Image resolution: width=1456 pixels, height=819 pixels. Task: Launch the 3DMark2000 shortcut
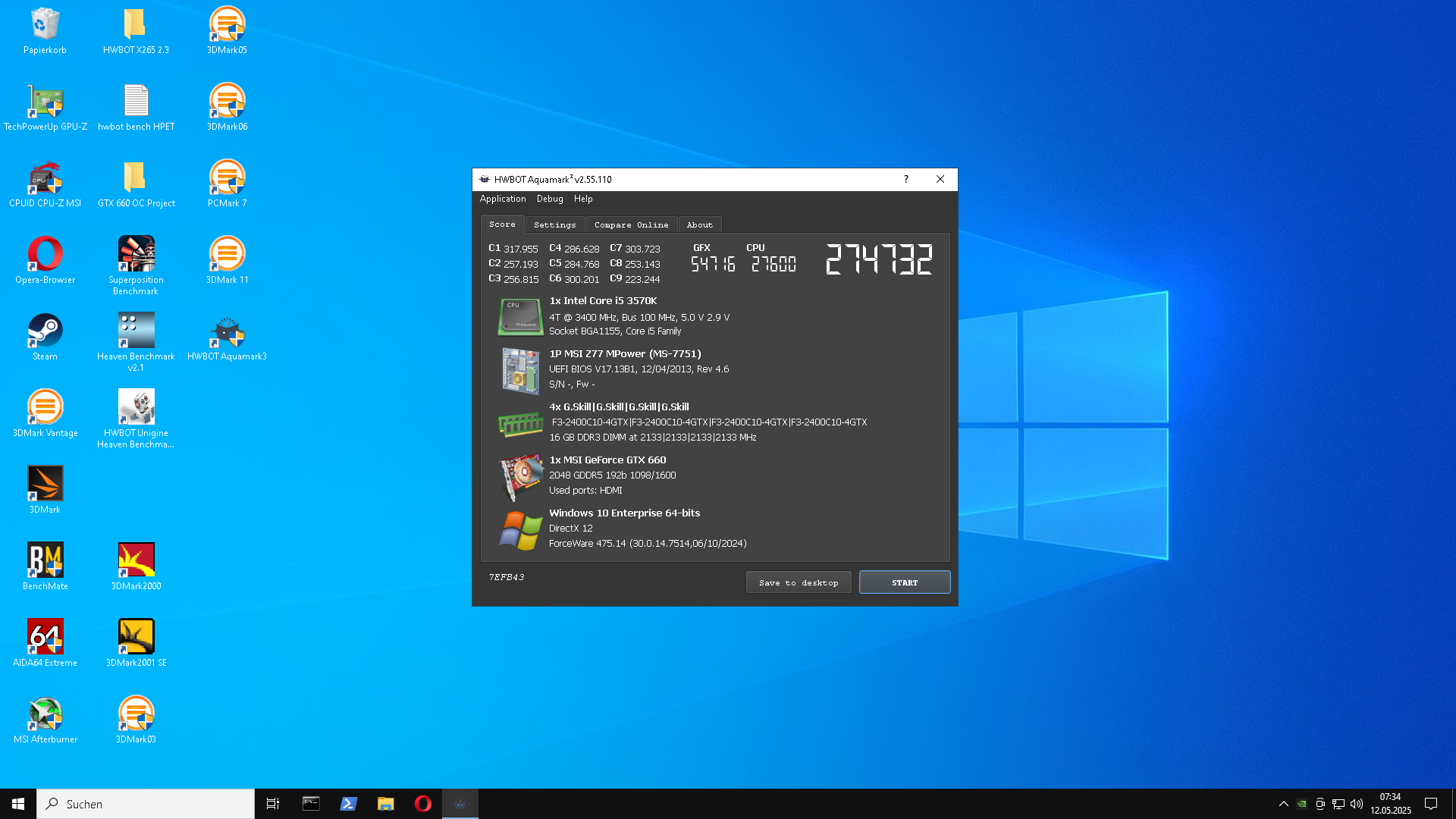[x=136, y=566]
